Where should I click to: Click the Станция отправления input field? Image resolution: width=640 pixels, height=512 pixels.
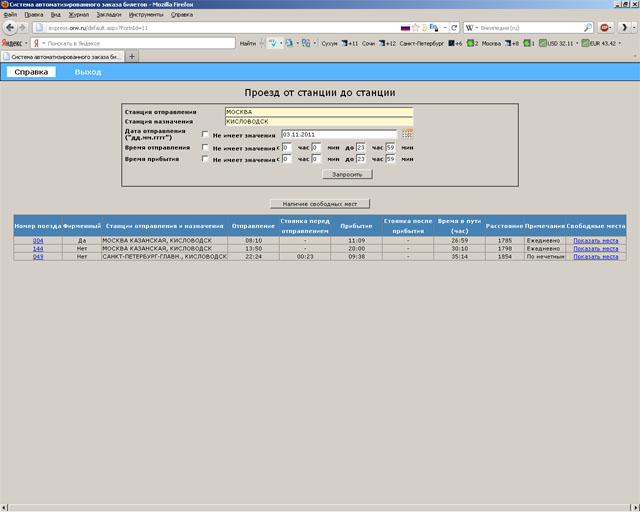tap(318, 111)
